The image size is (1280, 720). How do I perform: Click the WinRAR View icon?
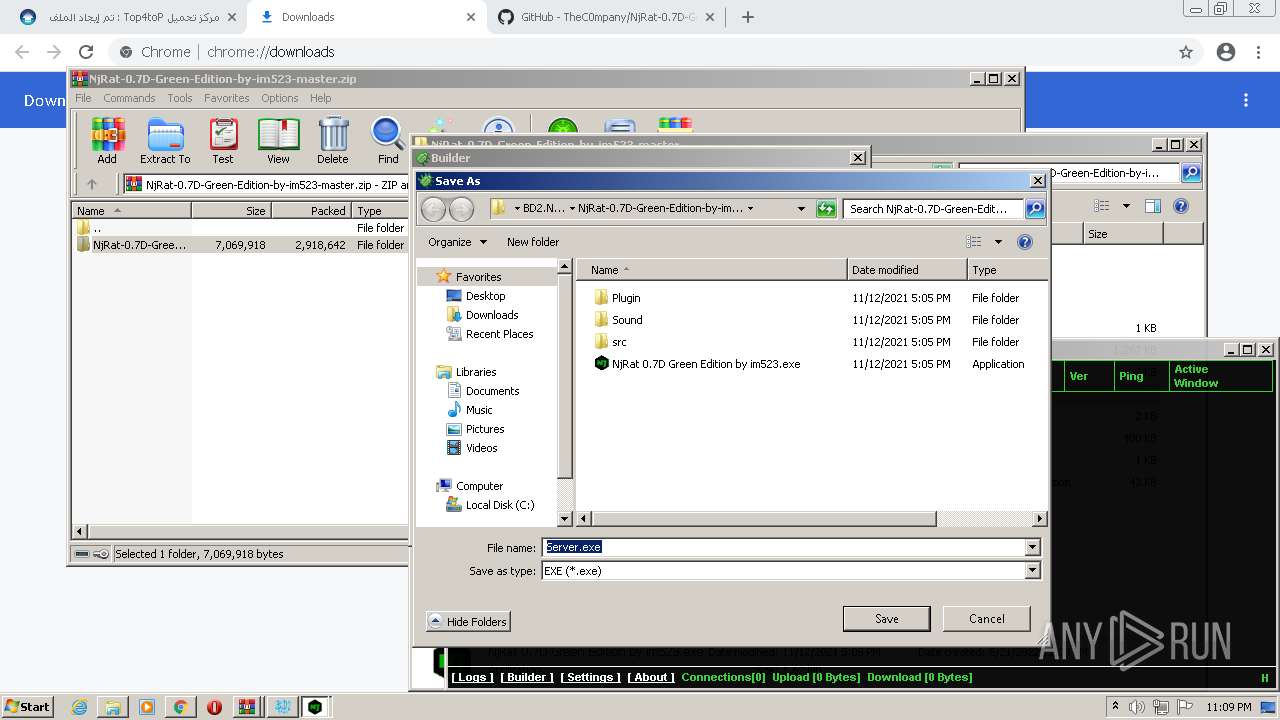click(x=278, y=140)
